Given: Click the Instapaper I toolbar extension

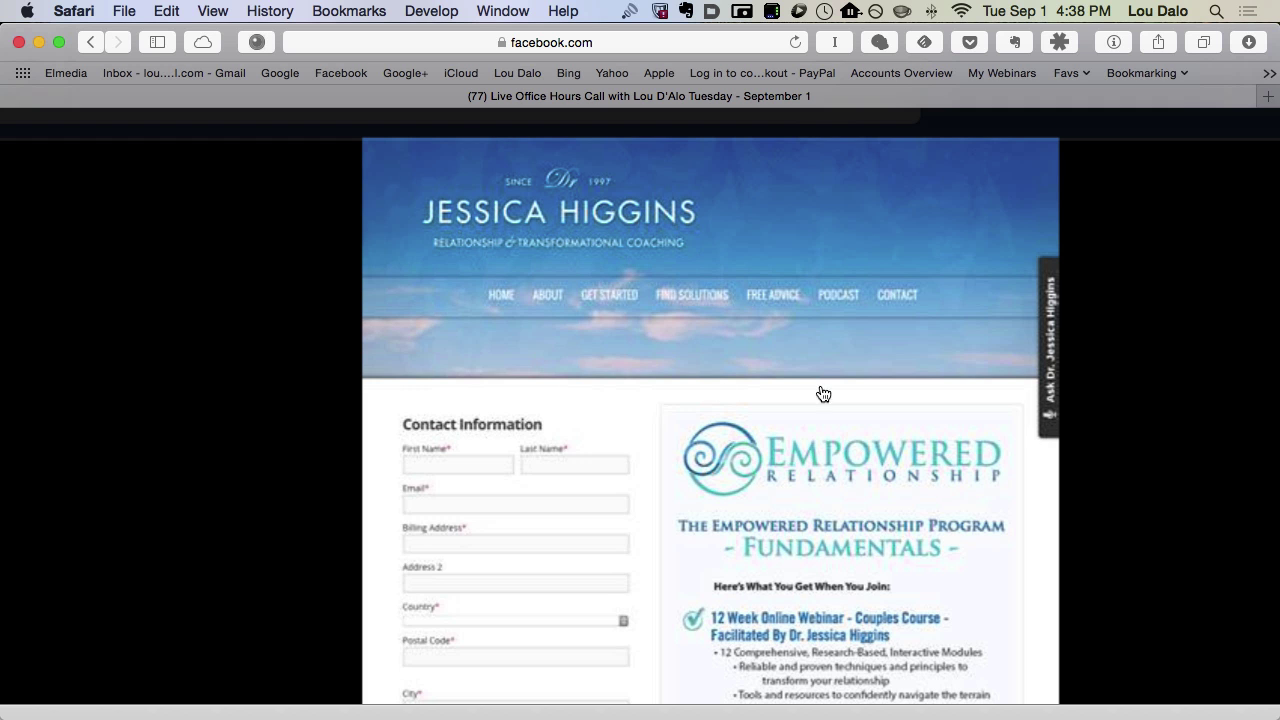Looking at the screenshot, I should coord(835,42).
